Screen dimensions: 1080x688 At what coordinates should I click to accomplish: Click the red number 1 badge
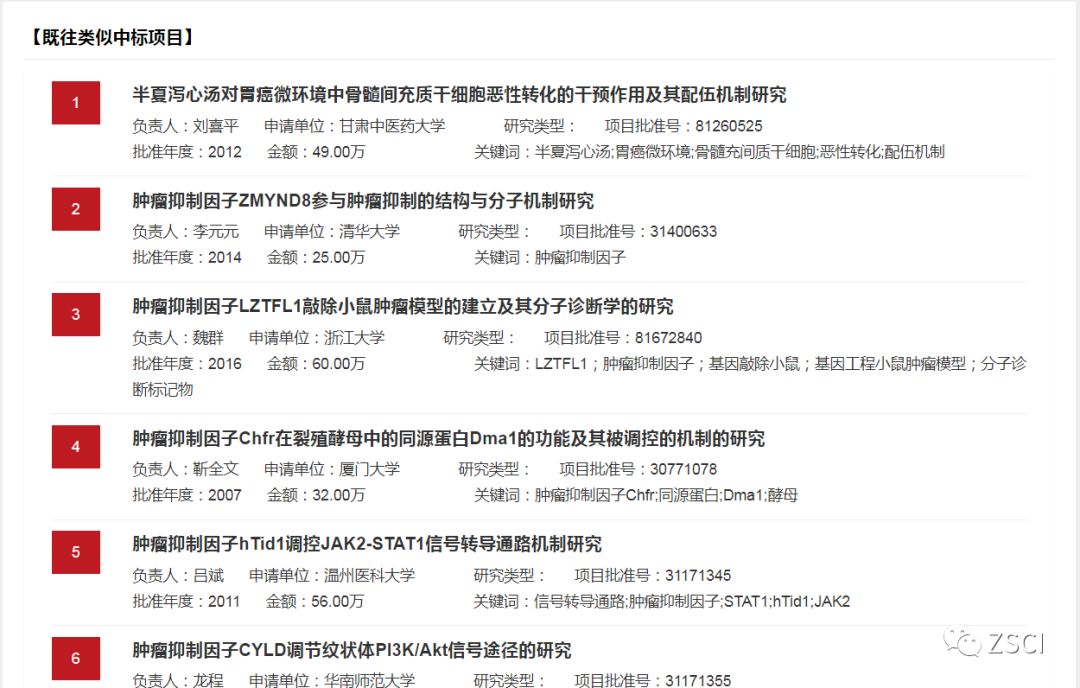(76, 103)
